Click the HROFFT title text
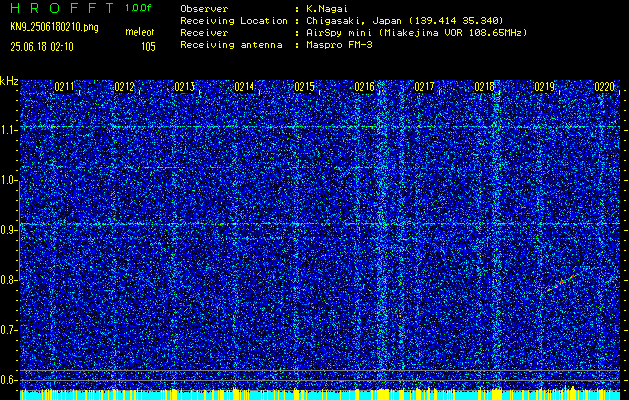 pyautogui.click(x=62, y=8)
